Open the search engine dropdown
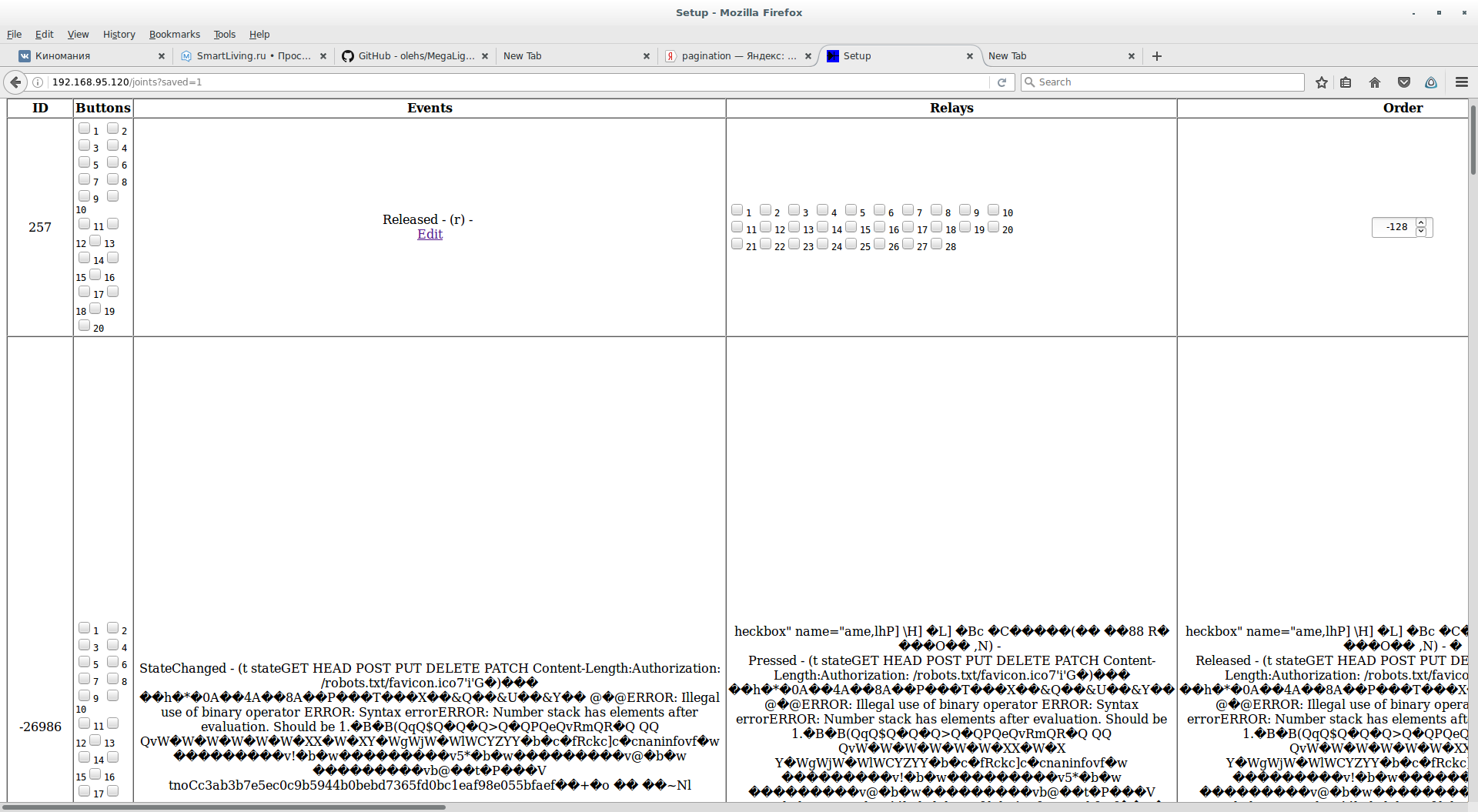The image size is (1478, 812). pos(1032,82)
